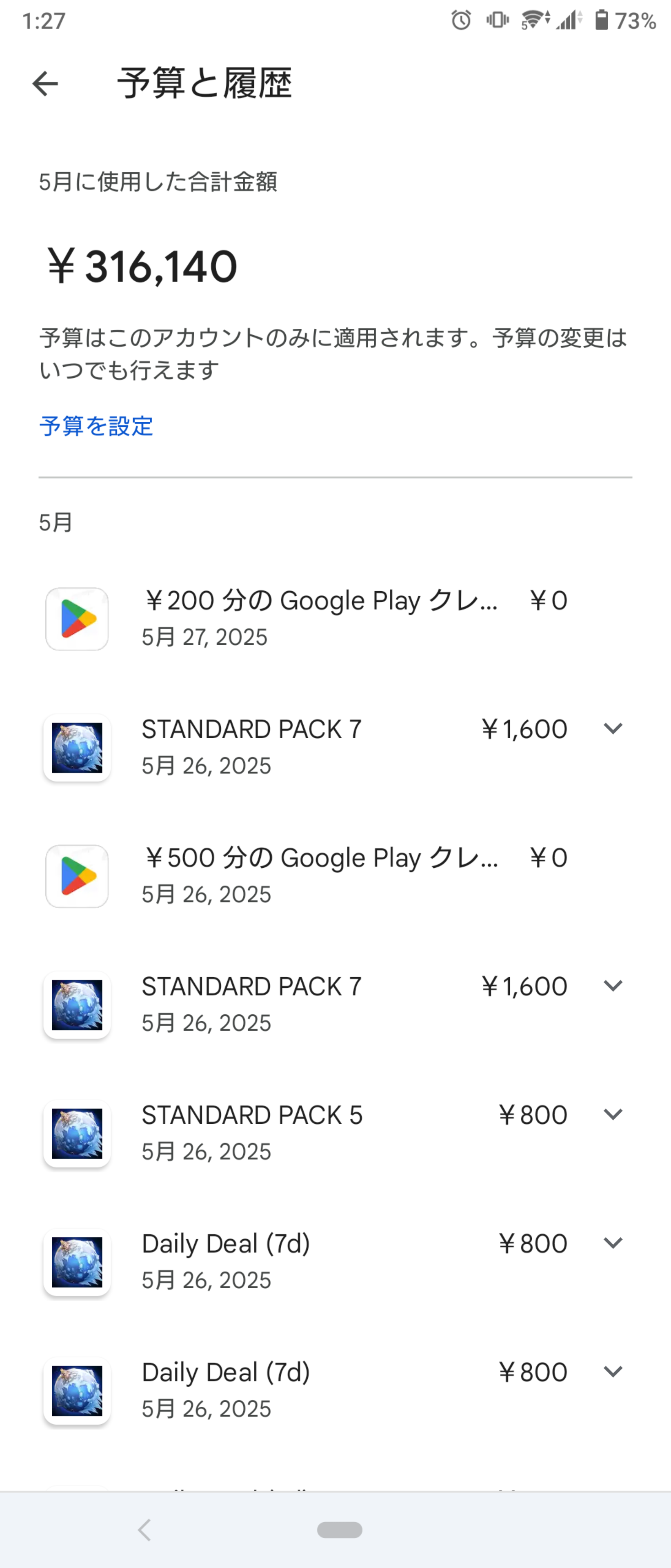Open the 予算を設定 link
The width and height of the screenshot is (671, 1568).
coord(96,425)
